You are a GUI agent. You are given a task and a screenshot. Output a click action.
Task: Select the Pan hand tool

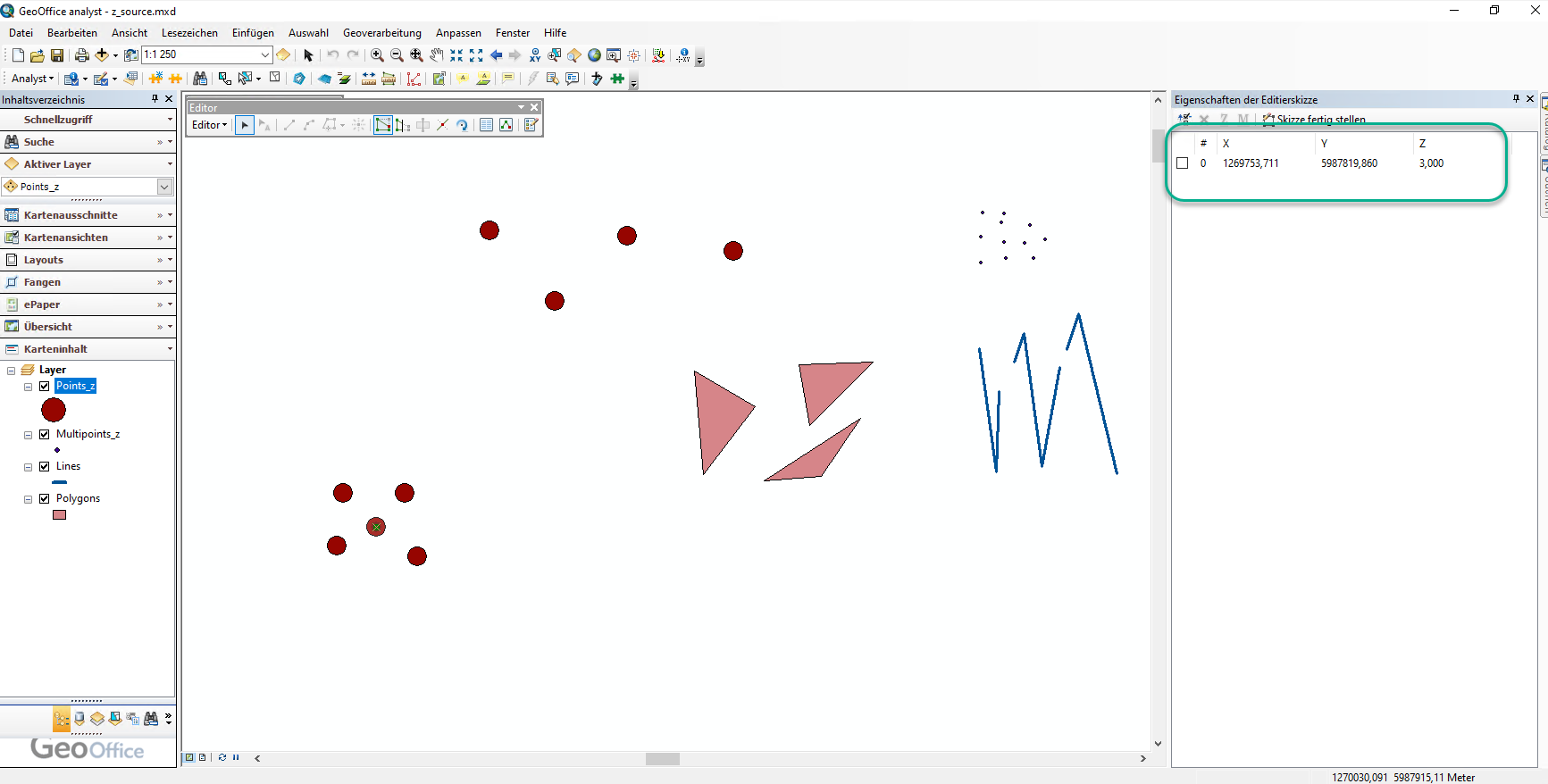[x=437, y=55]
